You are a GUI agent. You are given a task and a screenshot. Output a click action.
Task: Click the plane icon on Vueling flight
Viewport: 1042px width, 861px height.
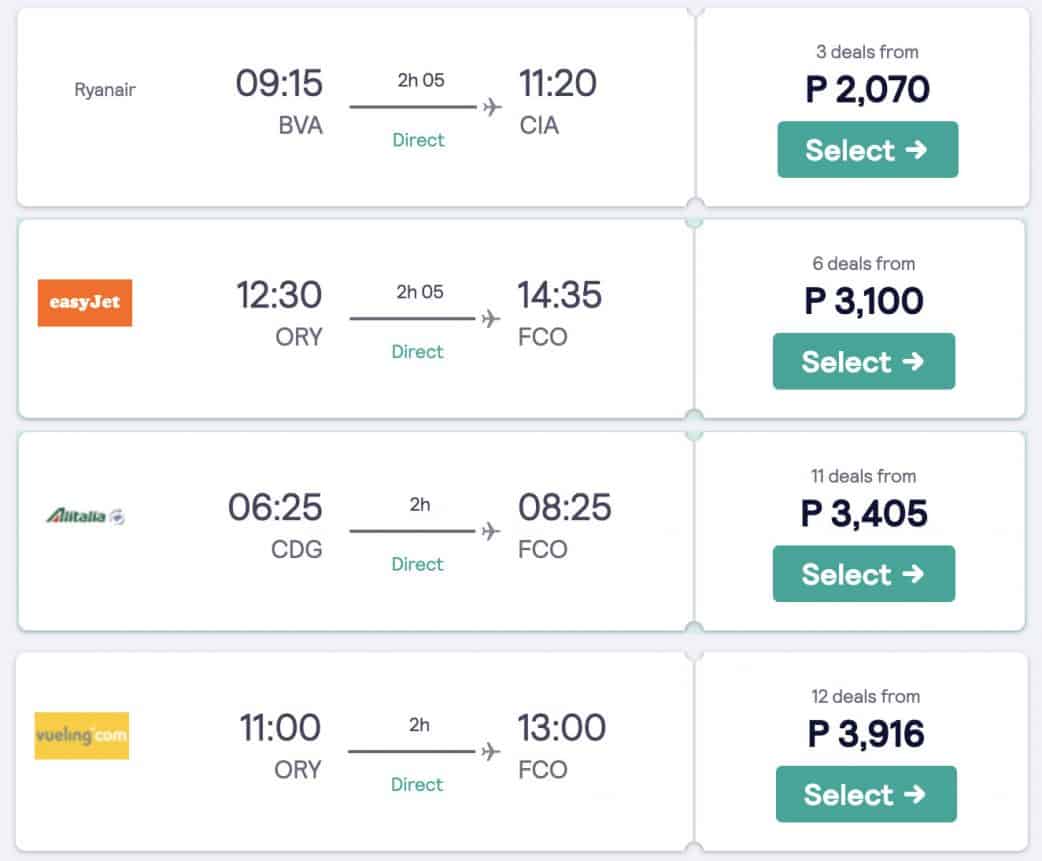[490, 751]
